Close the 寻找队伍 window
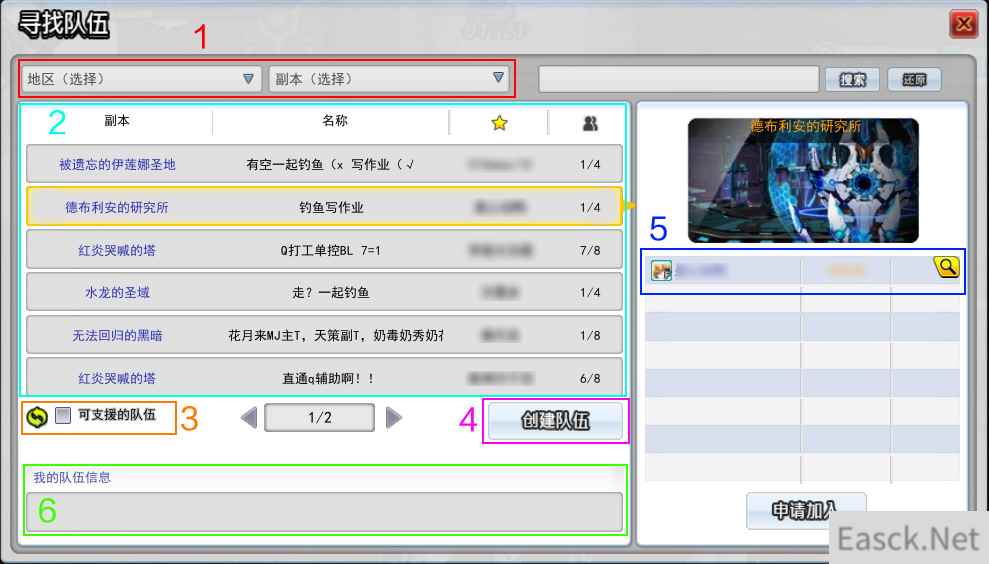 (963, 23)
